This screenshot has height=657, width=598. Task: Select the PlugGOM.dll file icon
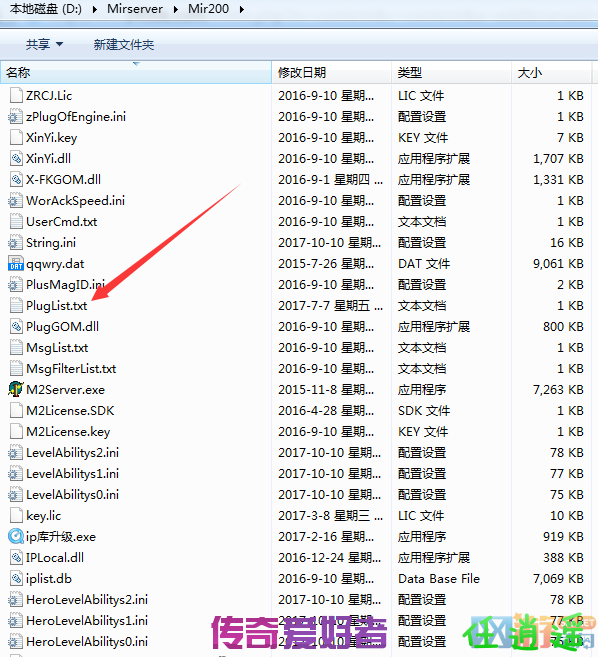click(16, 326)
